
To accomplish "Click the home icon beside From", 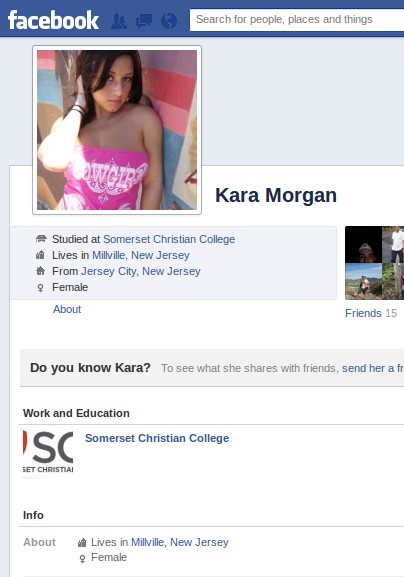I will click(40, 271).
